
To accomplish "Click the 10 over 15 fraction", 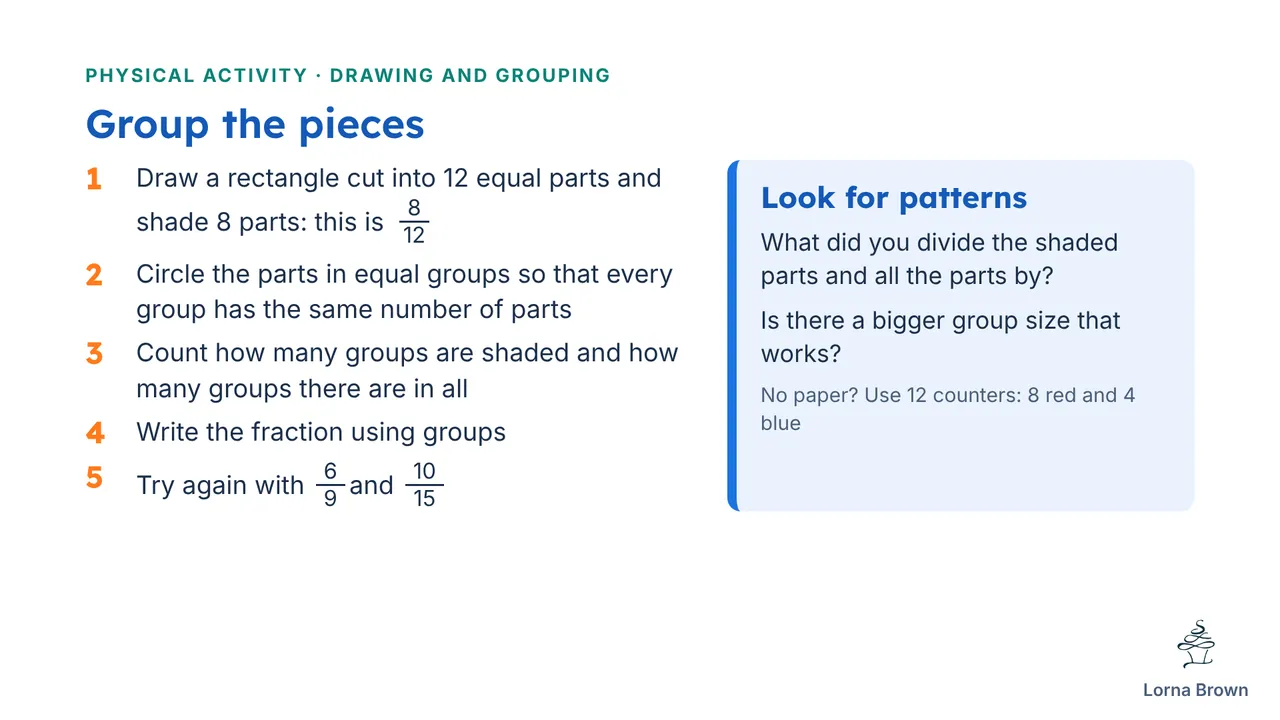I will click(x=424, y=485).
